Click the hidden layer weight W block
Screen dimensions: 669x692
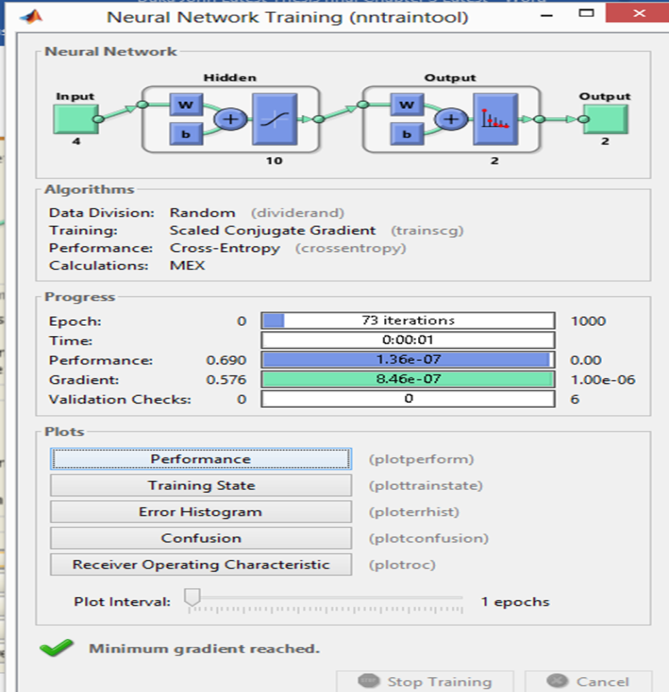click(186, 105)
